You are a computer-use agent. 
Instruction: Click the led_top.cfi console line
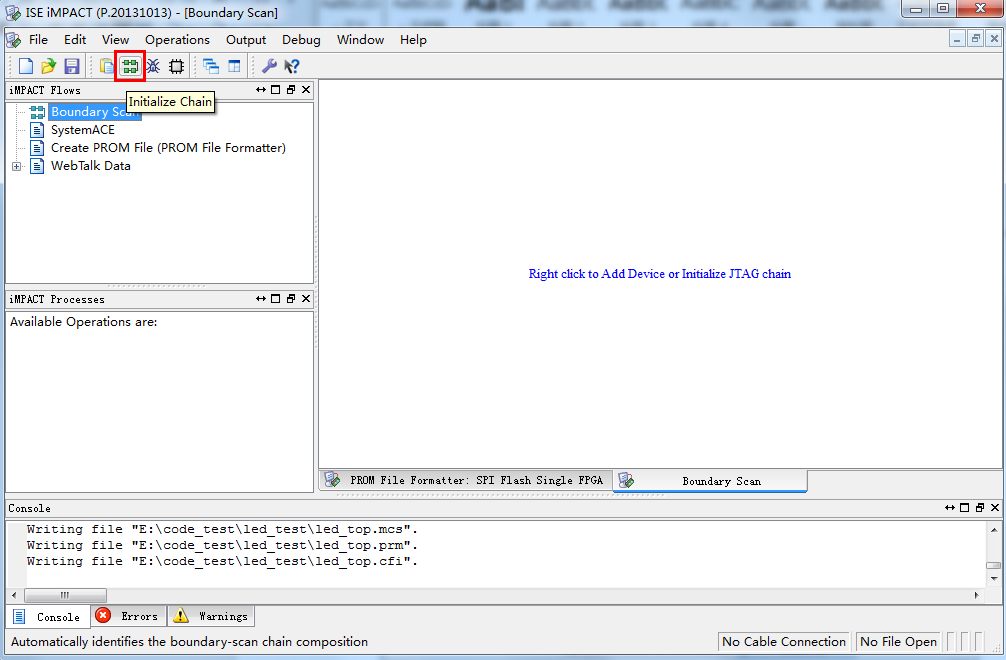(x=222, y=561)
